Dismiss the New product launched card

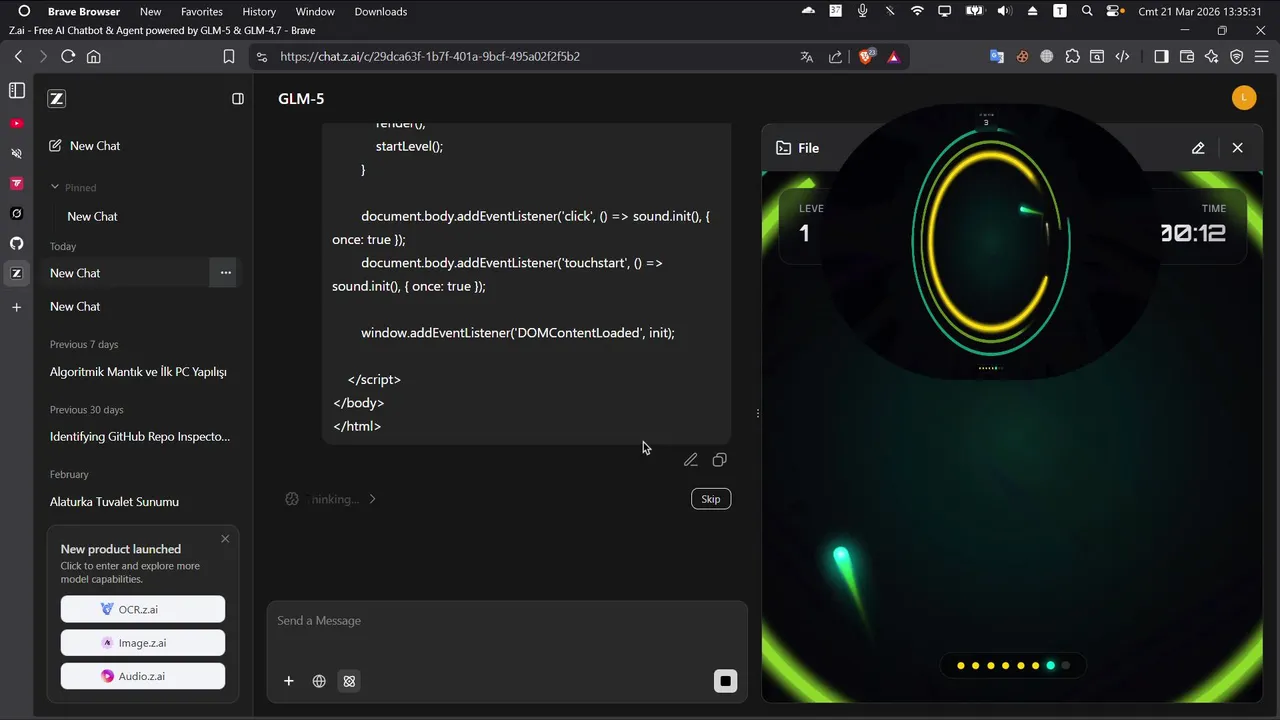tap(225, 539)
